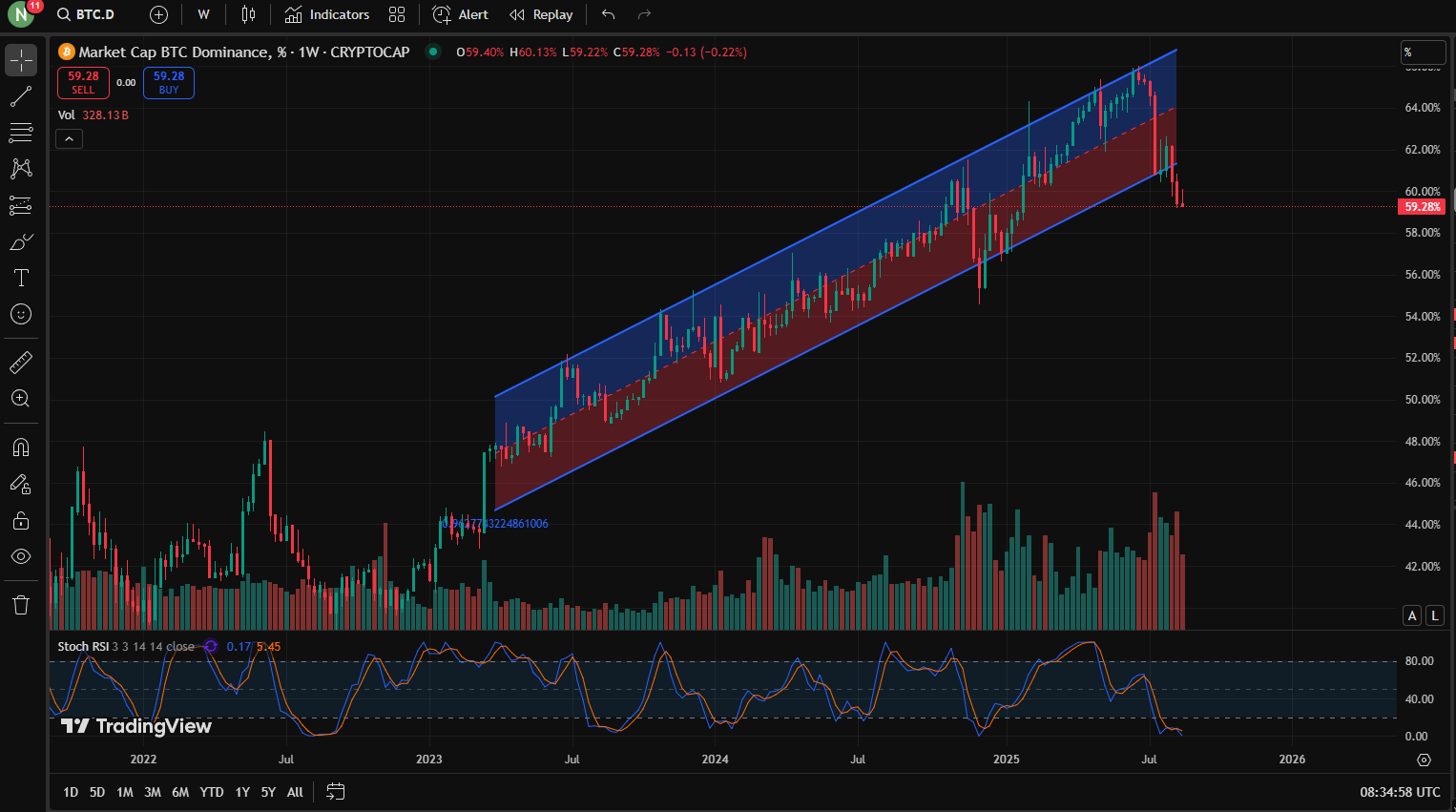Change the W chart interval

(203, 14)
